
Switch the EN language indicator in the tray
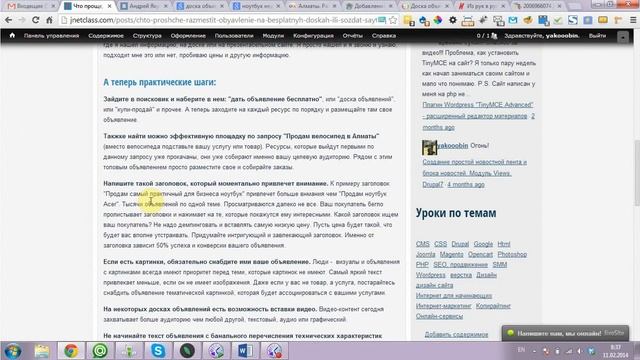521,350
